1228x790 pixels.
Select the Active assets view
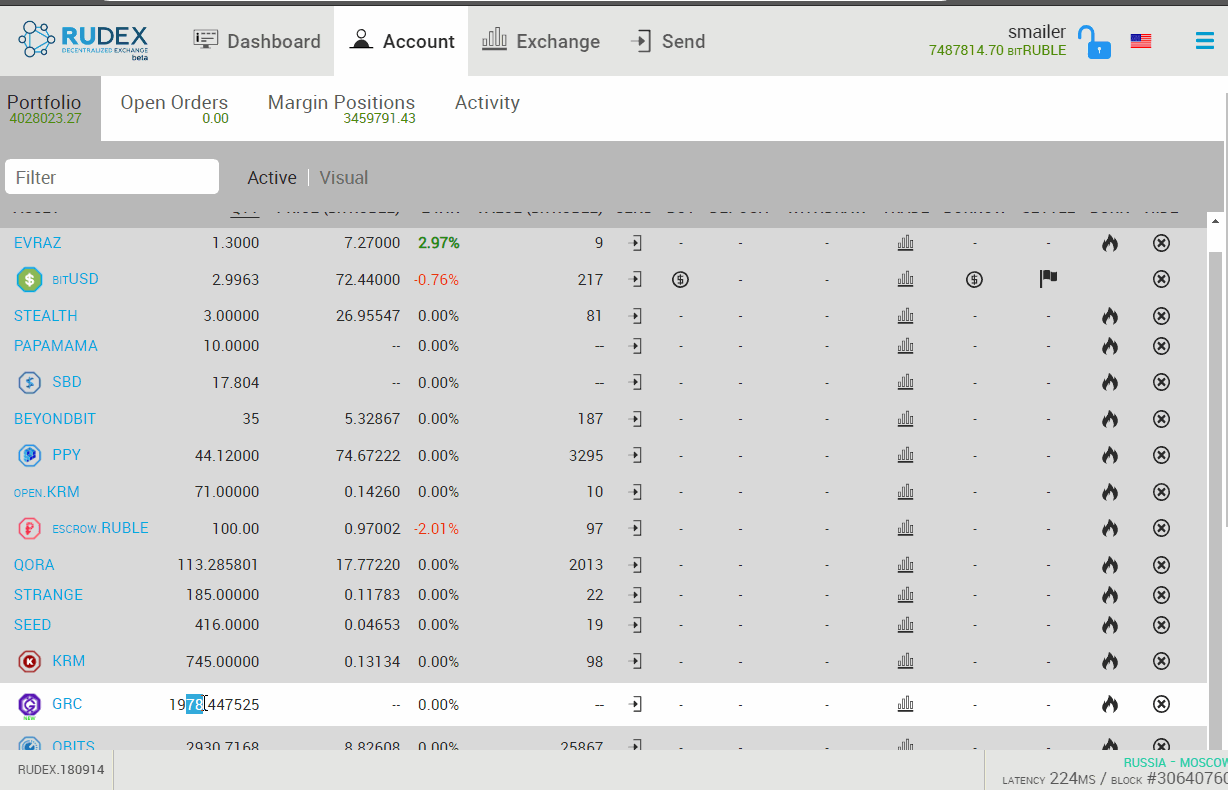272,178
